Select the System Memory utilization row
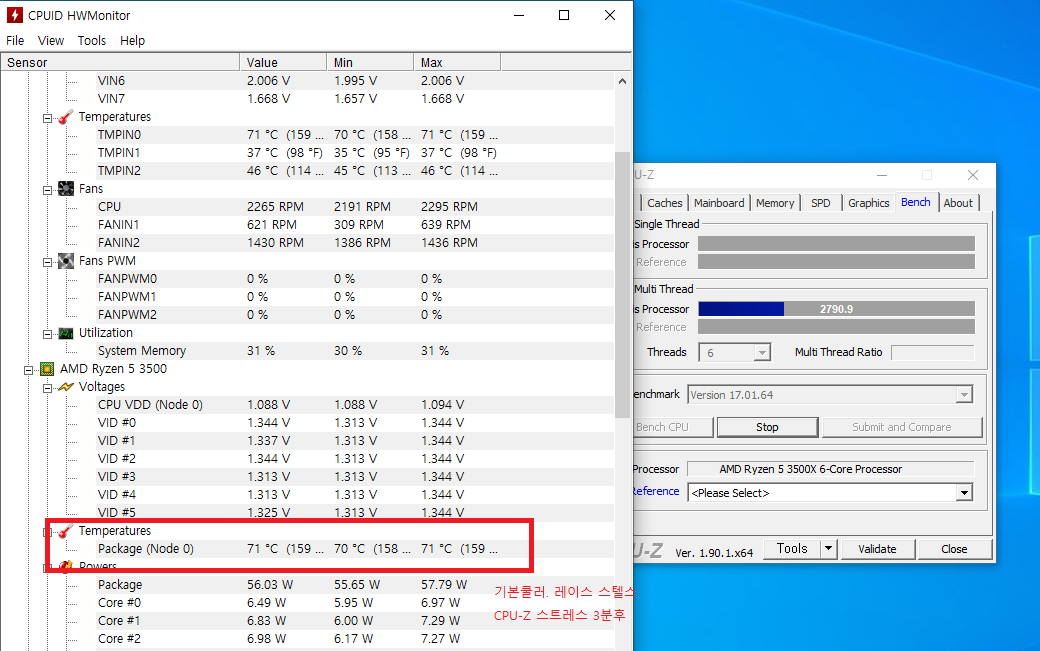This screenshot has width=1040, height=651. (355, 351)
